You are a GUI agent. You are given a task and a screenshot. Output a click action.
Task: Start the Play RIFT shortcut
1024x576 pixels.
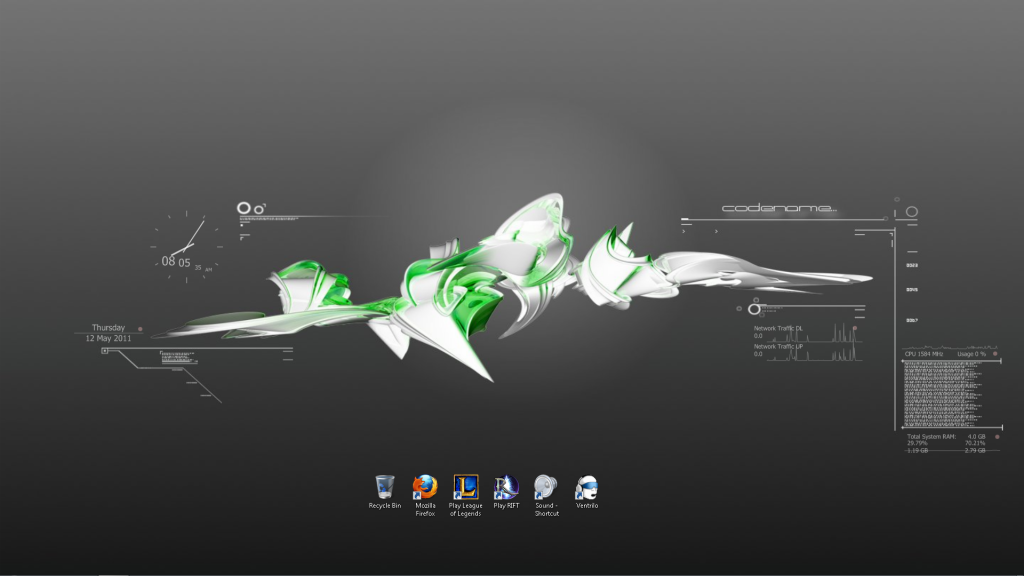[x=506, y=487]
